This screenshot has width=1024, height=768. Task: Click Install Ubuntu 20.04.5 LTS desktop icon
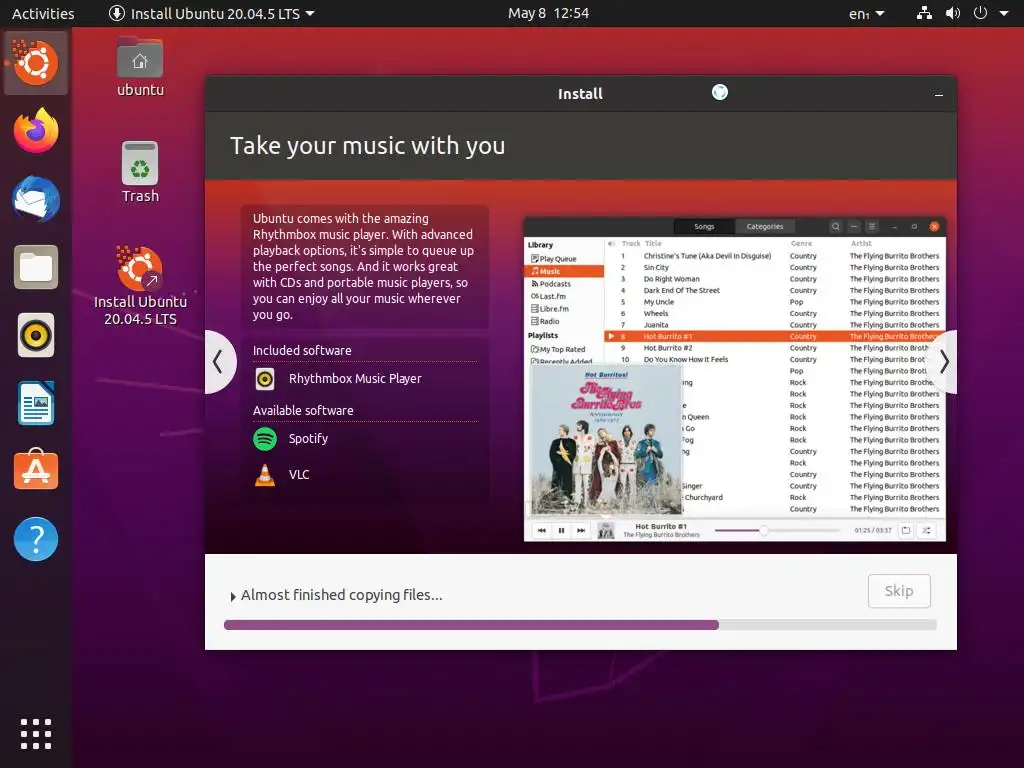pyautogui.click(x=140, y=285)
